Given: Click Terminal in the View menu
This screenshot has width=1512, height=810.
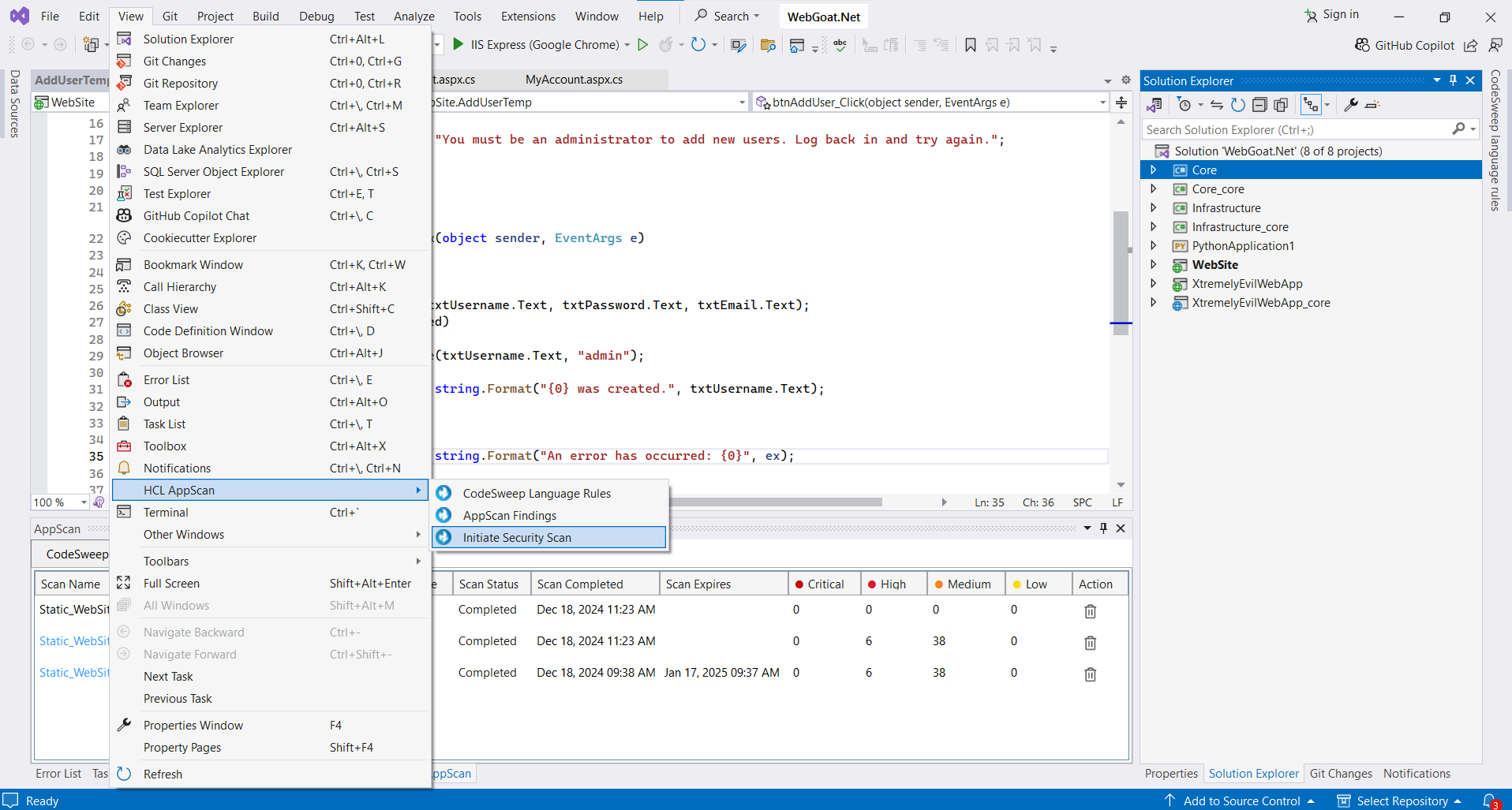Looking at the screenshot, I should 271,513.
